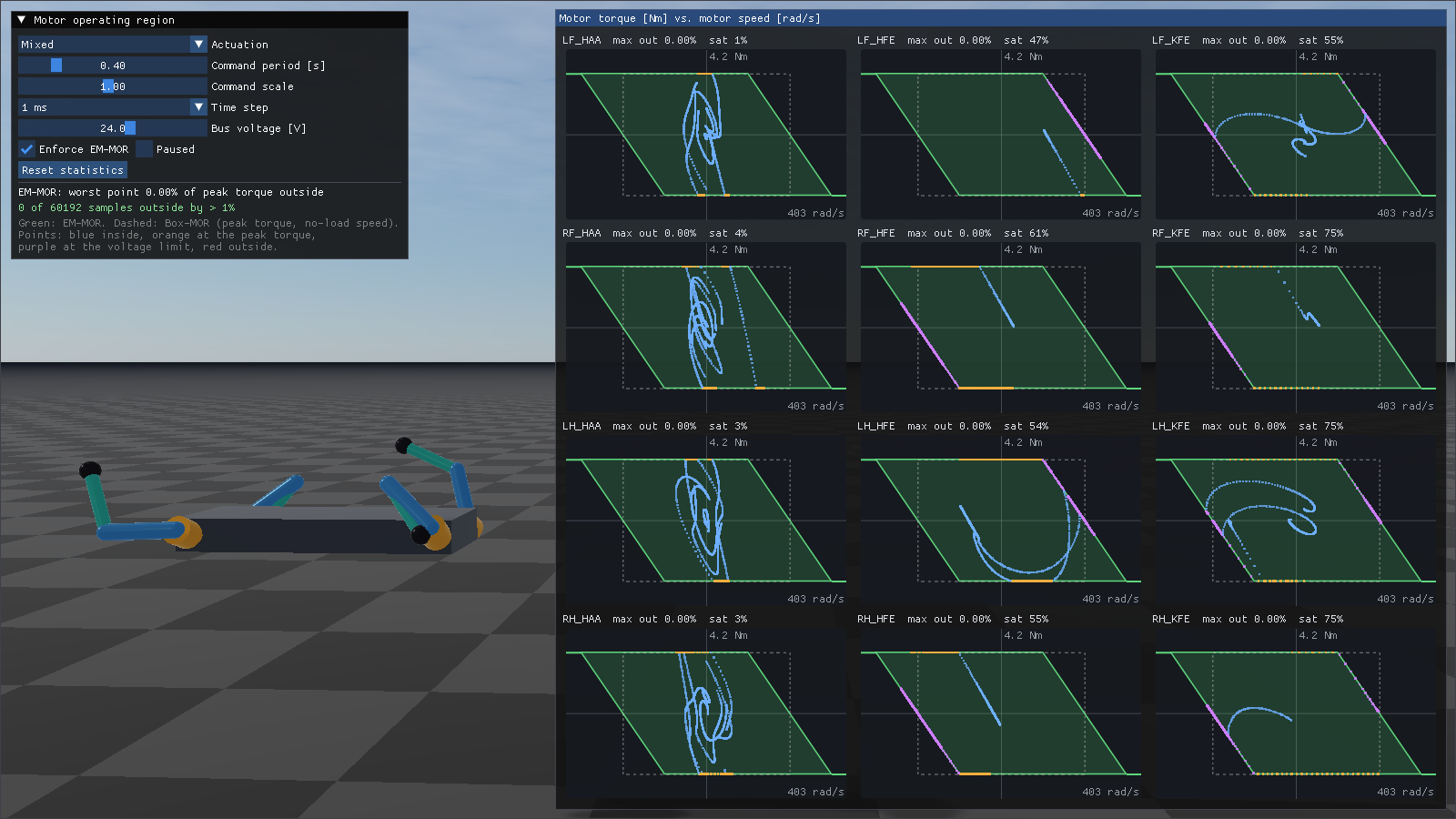This screenshot has height=819, width=1456.
Task: Select the LH_HFE torque-speed plot
Action: point(1001,521)
